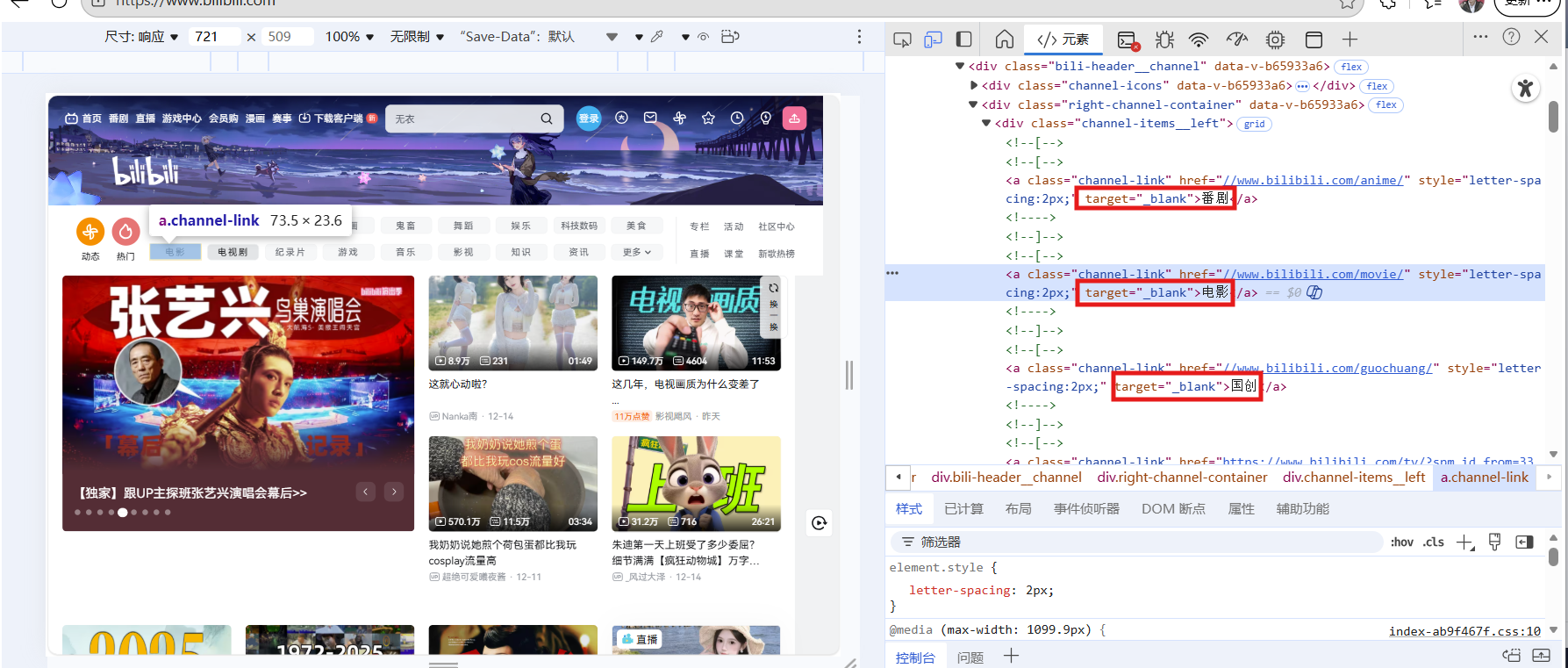The image size is (1568, 668).
Task: Collapse the right-channel-container div node
Action: [973, 104]
